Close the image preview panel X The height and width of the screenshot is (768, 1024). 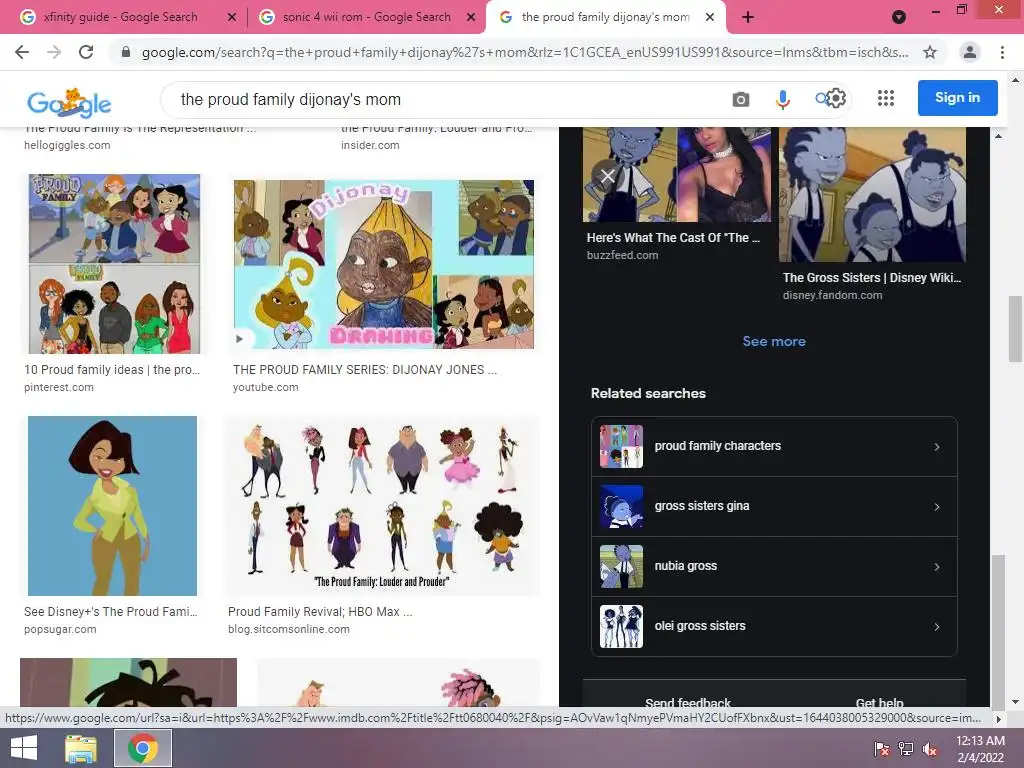click(607, 176)
